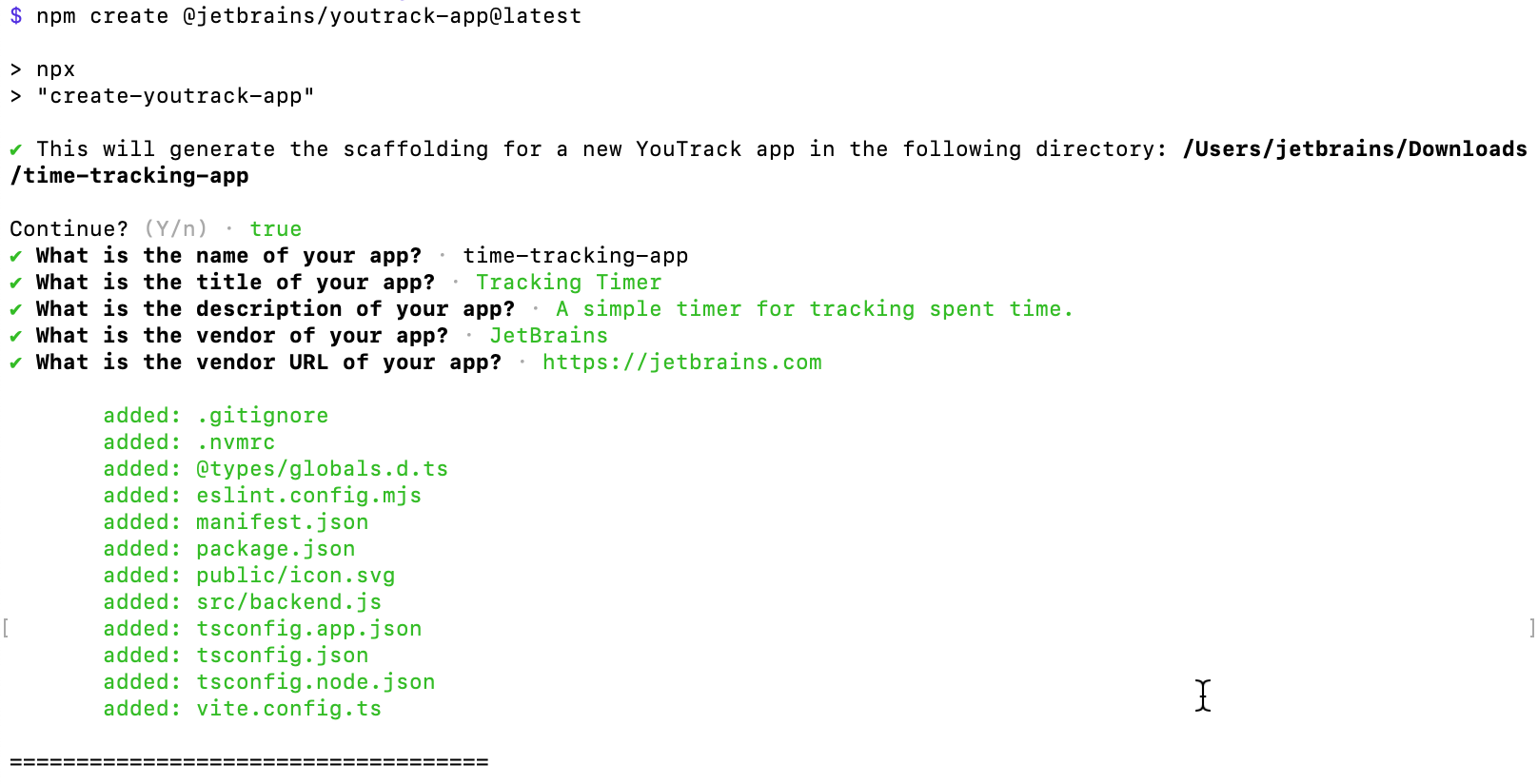
Task: Click the scaffolding message starting 'This will generate'
Action: tap(601, 149)
